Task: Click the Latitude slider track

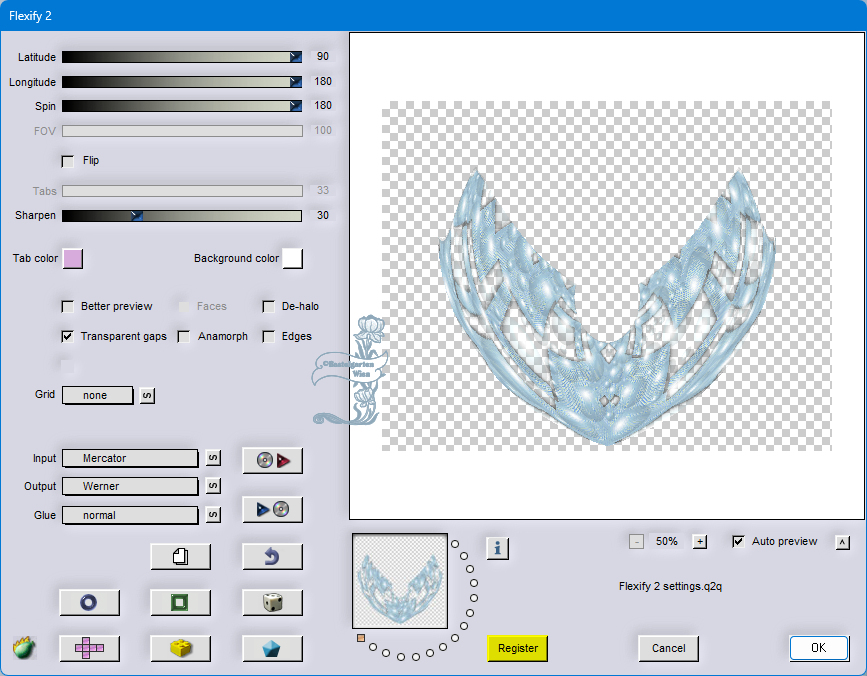Action: (x=182, y=57)
